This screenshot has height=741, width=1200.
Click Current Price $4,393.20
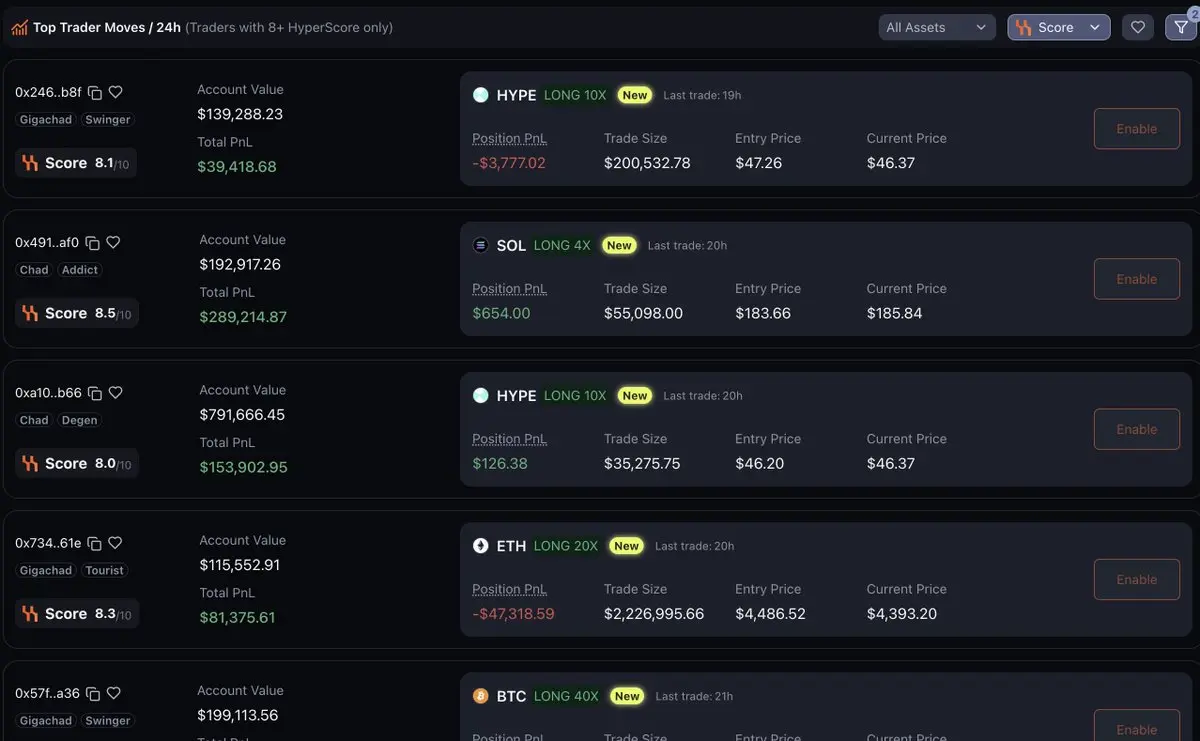point(902,614)
